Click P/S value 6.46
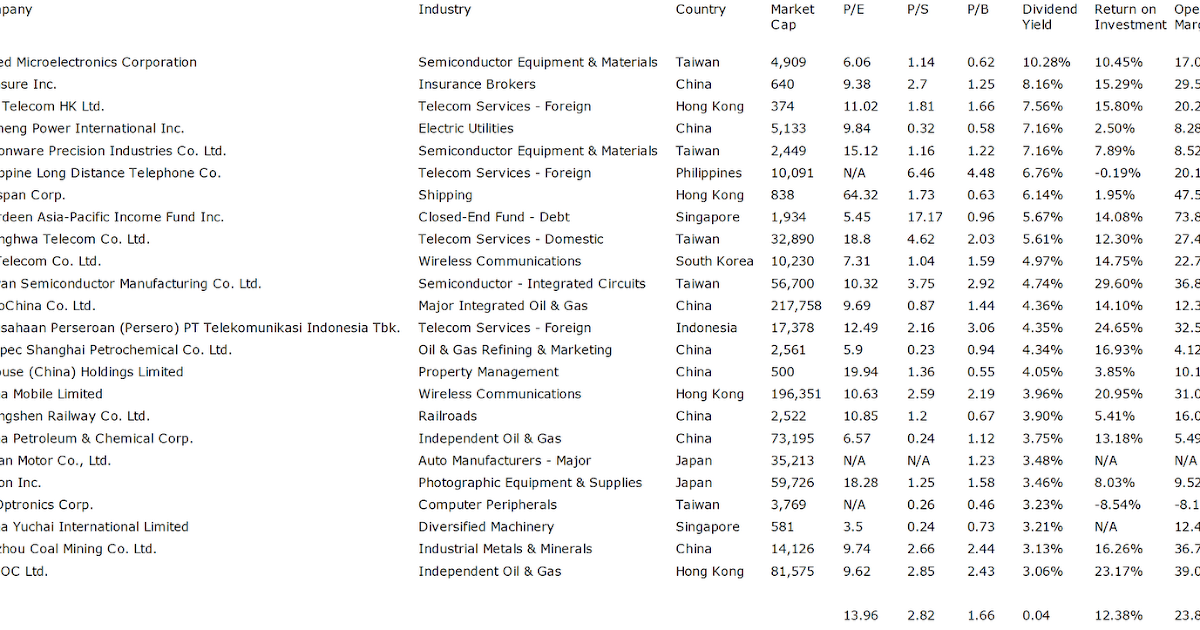Image resolution: width=1200 pixels, height=630 pixels. click(920, 173)
